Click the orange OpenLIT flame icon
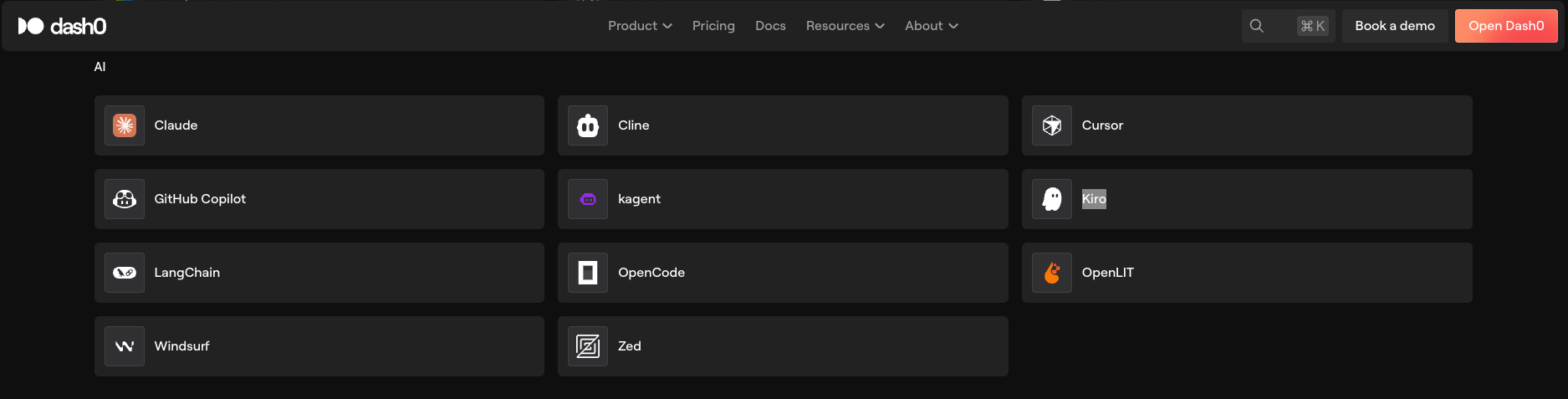1568x399 pixels. [x=1052, y=273]
